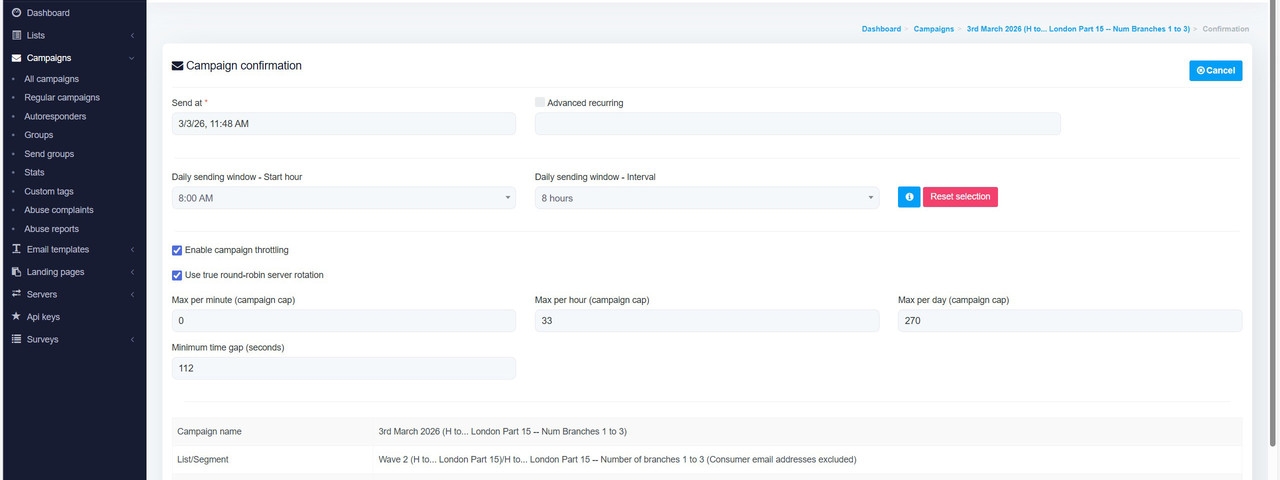The width and height of the screenshot is (1280, 480).
Task: Click the Max per day field
Action: click(1070, 320)
